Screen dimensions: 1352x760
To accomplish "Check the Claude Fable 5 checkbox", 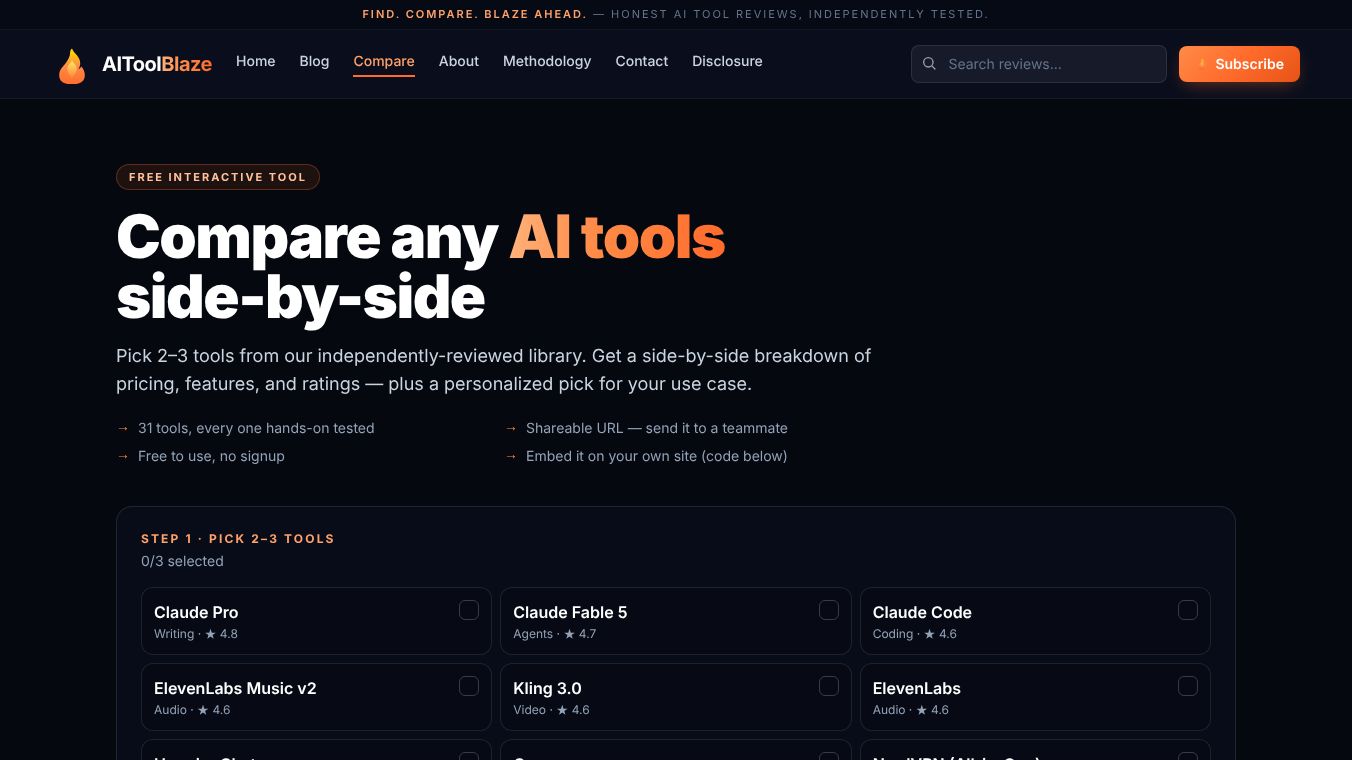I will click(x=829, y=610).
